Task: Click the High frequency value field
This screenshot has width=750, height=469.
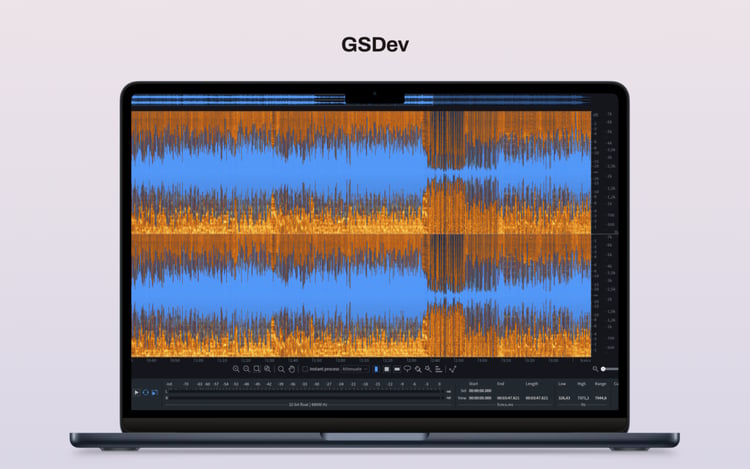Action: point(583,398)
